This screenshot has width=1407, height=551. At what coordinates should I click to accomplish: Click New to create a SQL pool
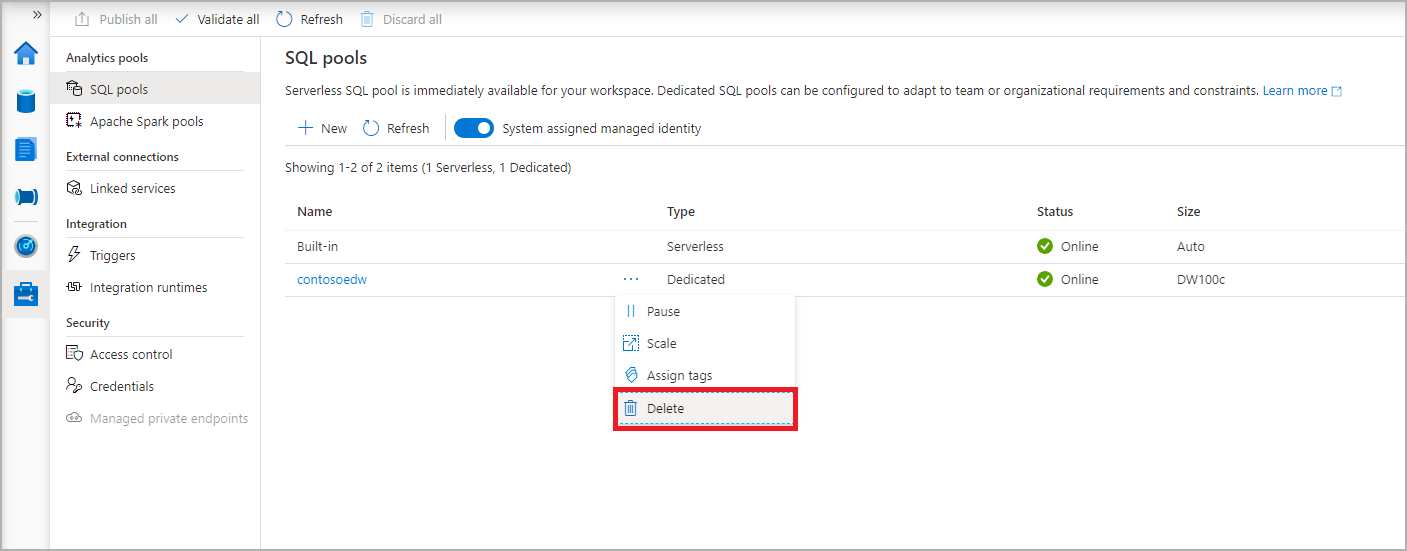coord(322,128)
